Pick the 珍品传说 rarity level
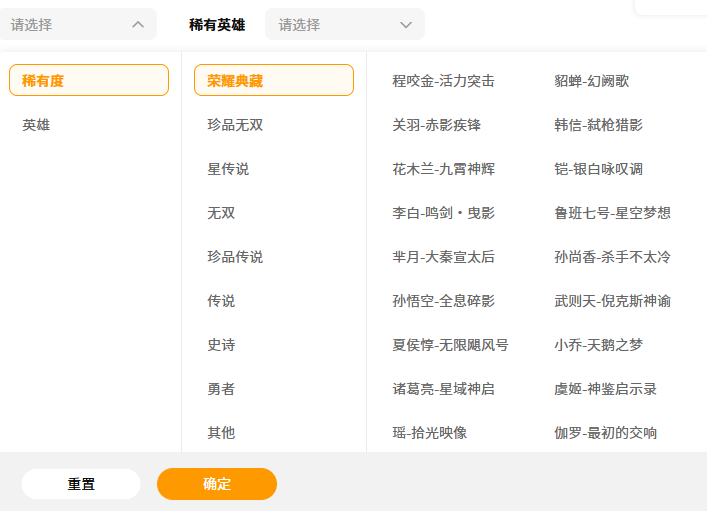The image size is (707, 511). [x=235, y=257]
